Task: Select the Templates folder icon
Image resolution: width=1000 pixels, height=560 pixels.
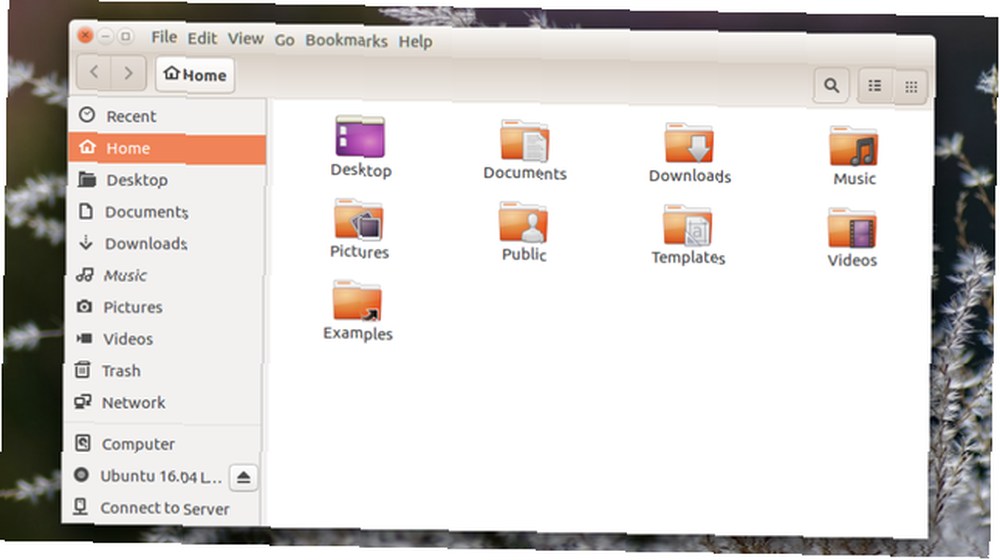Action: pyautogui.click(x=688, y=225)
